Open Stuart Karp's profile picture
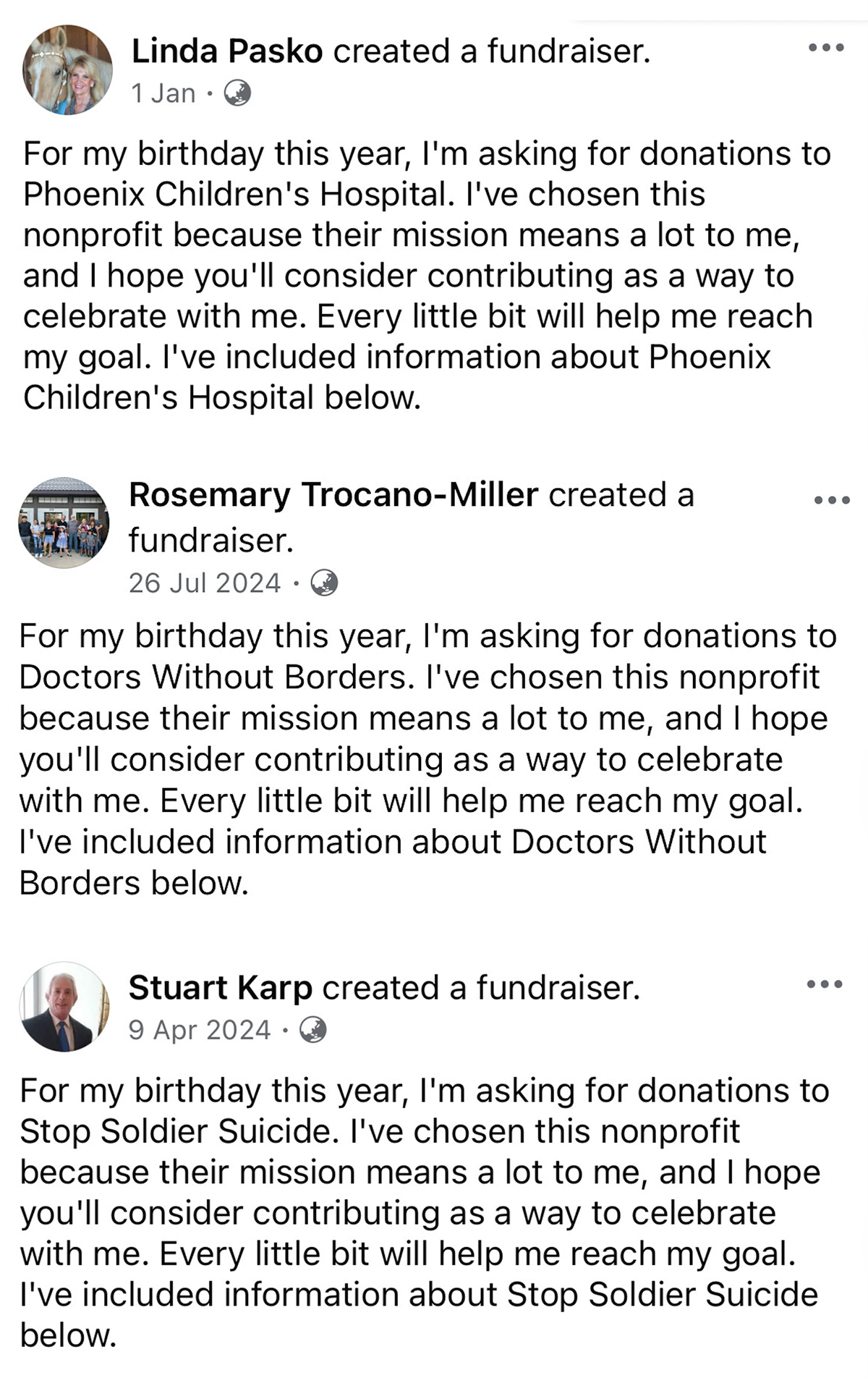Screen dimensions: 868x1378 pos(64,1007)
